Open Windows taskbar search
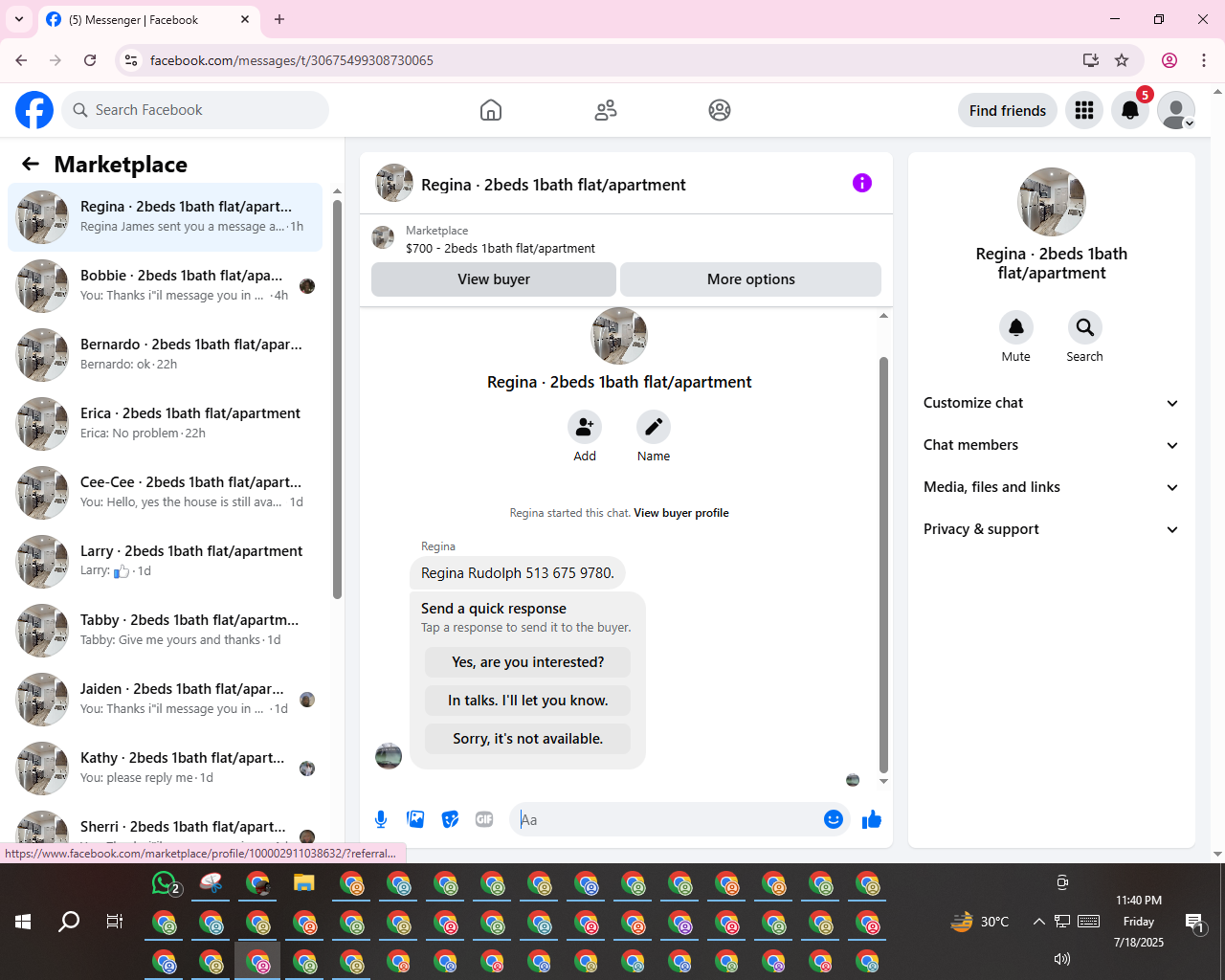The width and height of the screenshot is (1225, 980). click(x=69, y=922)
